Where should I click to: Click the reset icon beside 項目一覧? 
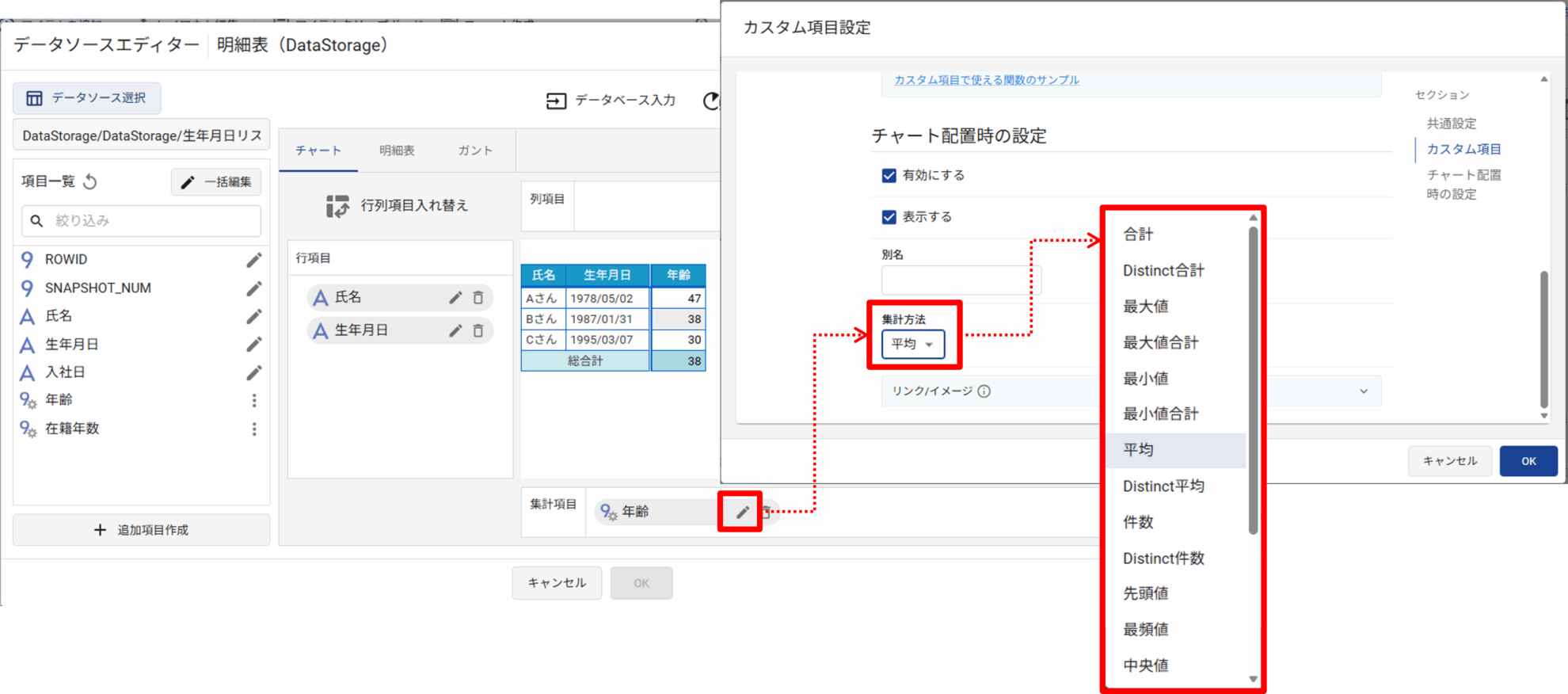pyautogui.click(x=90, y=182)
